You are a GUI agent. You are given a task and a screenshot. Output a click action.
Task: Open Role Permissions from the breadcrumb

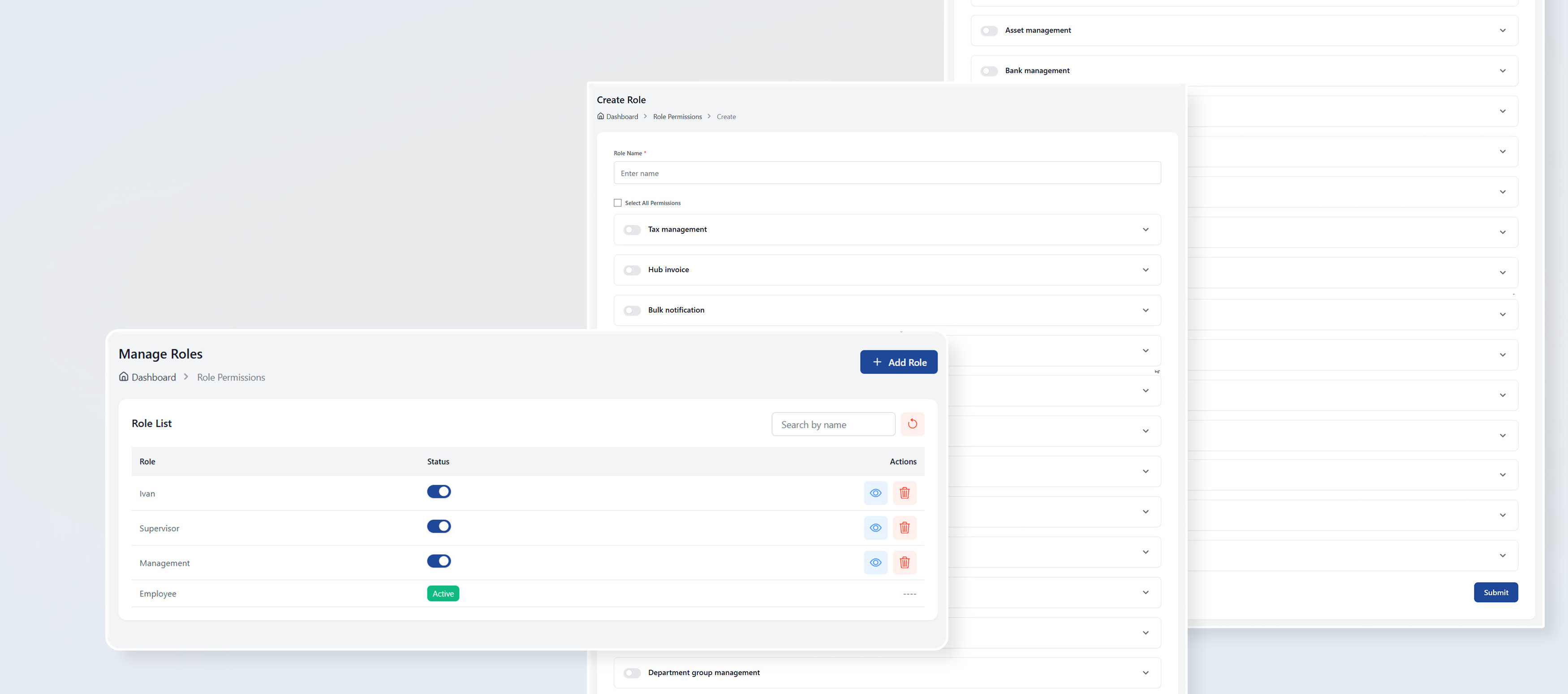[231, 377]
